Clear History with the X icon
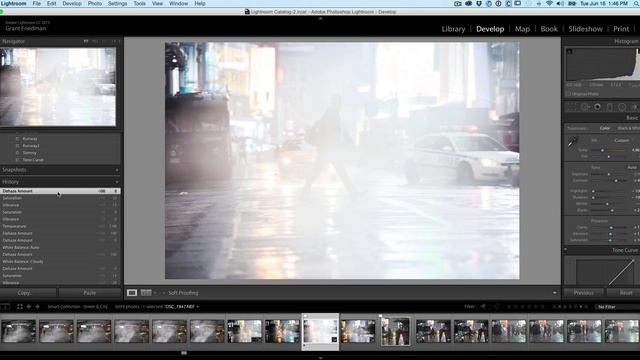Viewport: 640px width, 360px height. click(117, 182)
